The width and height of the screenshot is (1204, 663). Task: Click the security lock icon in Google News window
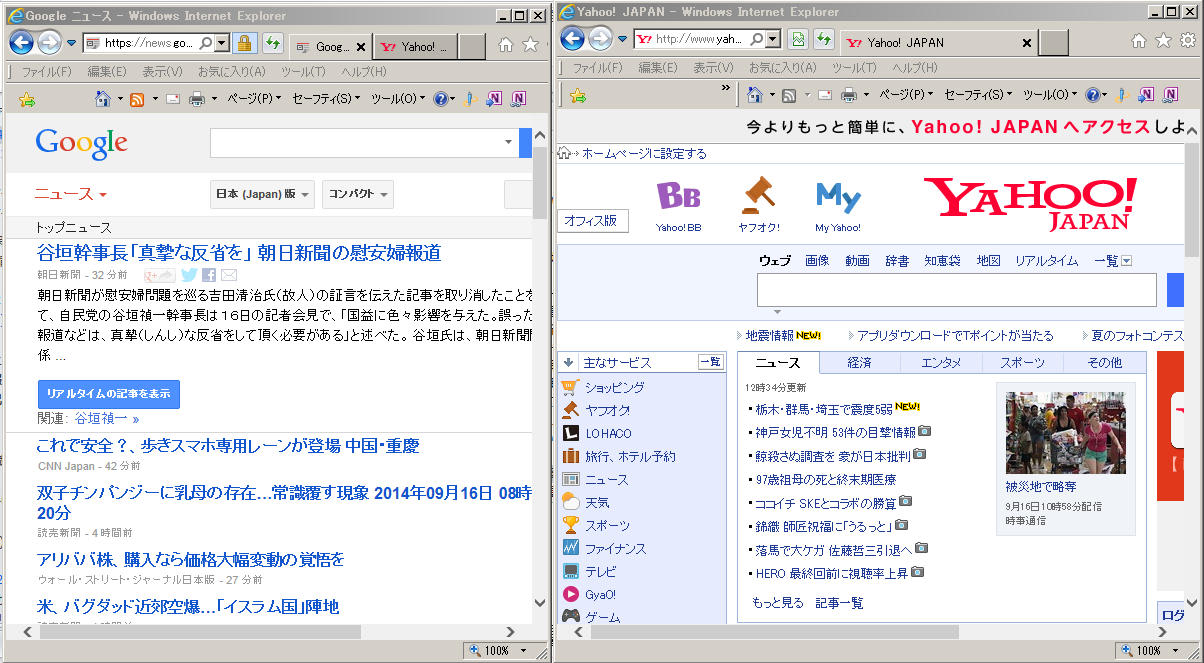243,44
